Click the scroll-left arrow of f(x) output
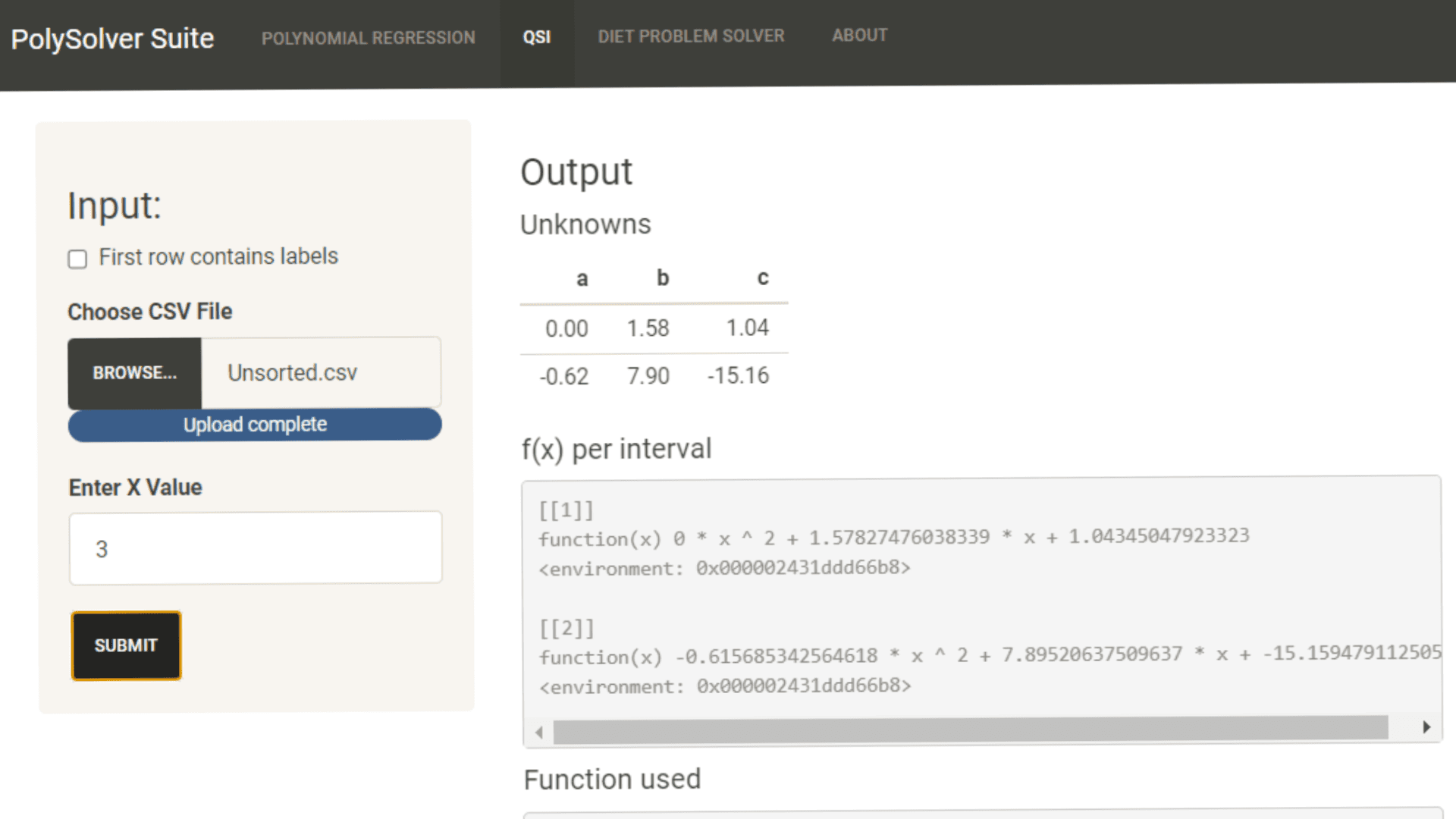 click(539, 732)
